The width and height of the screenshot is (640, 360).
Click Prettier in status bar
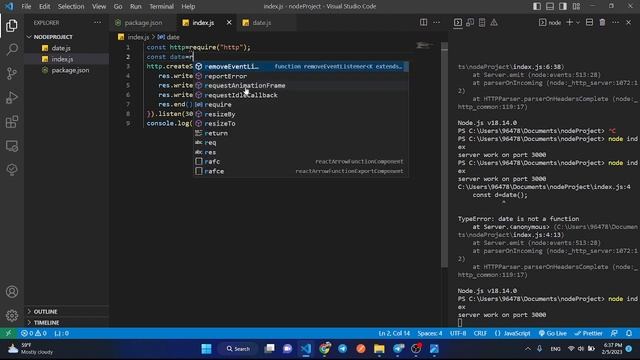[x=588, y=333]
